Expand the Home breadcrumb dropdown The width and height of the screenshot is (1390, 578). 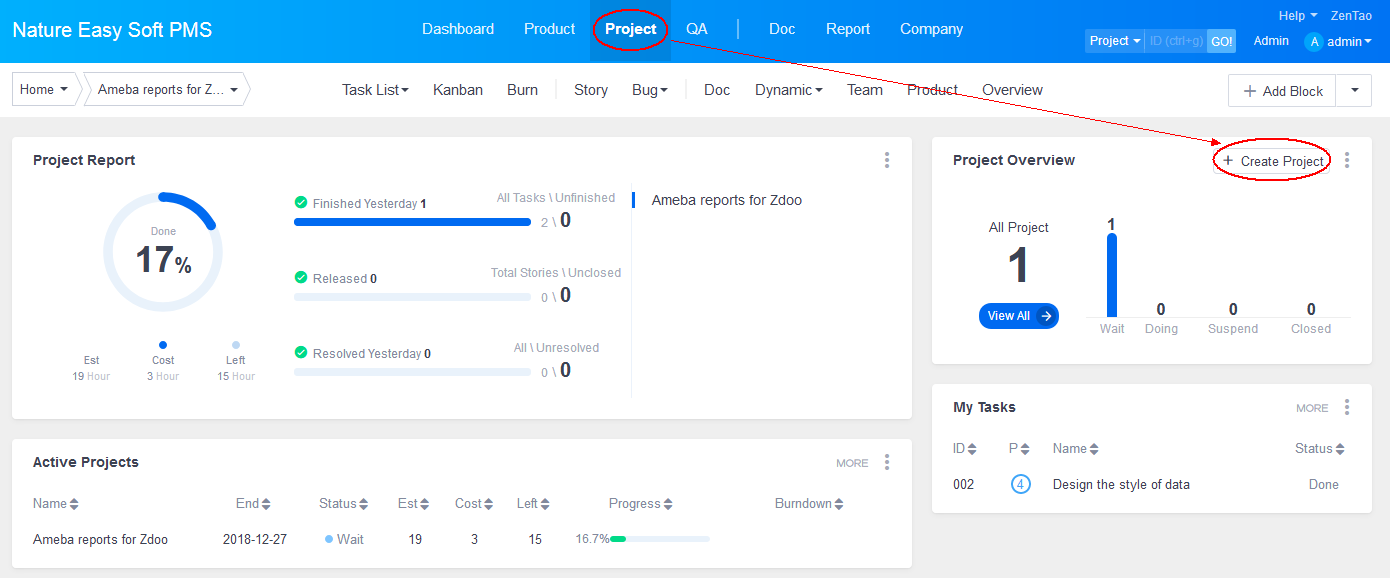[x=45, y=90]
